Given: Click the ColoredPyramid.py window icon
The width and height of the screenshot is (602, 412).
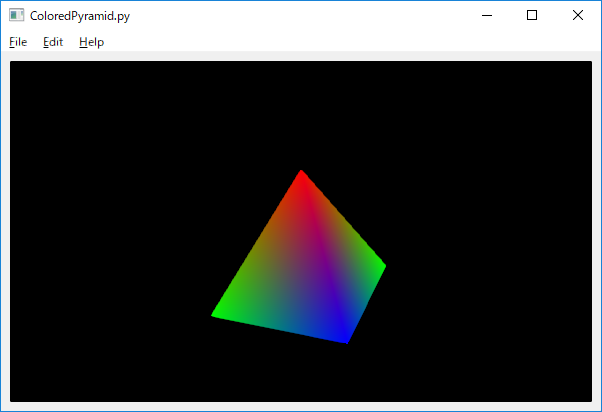Looking at the screenshot, I should (x=17, y=15).
